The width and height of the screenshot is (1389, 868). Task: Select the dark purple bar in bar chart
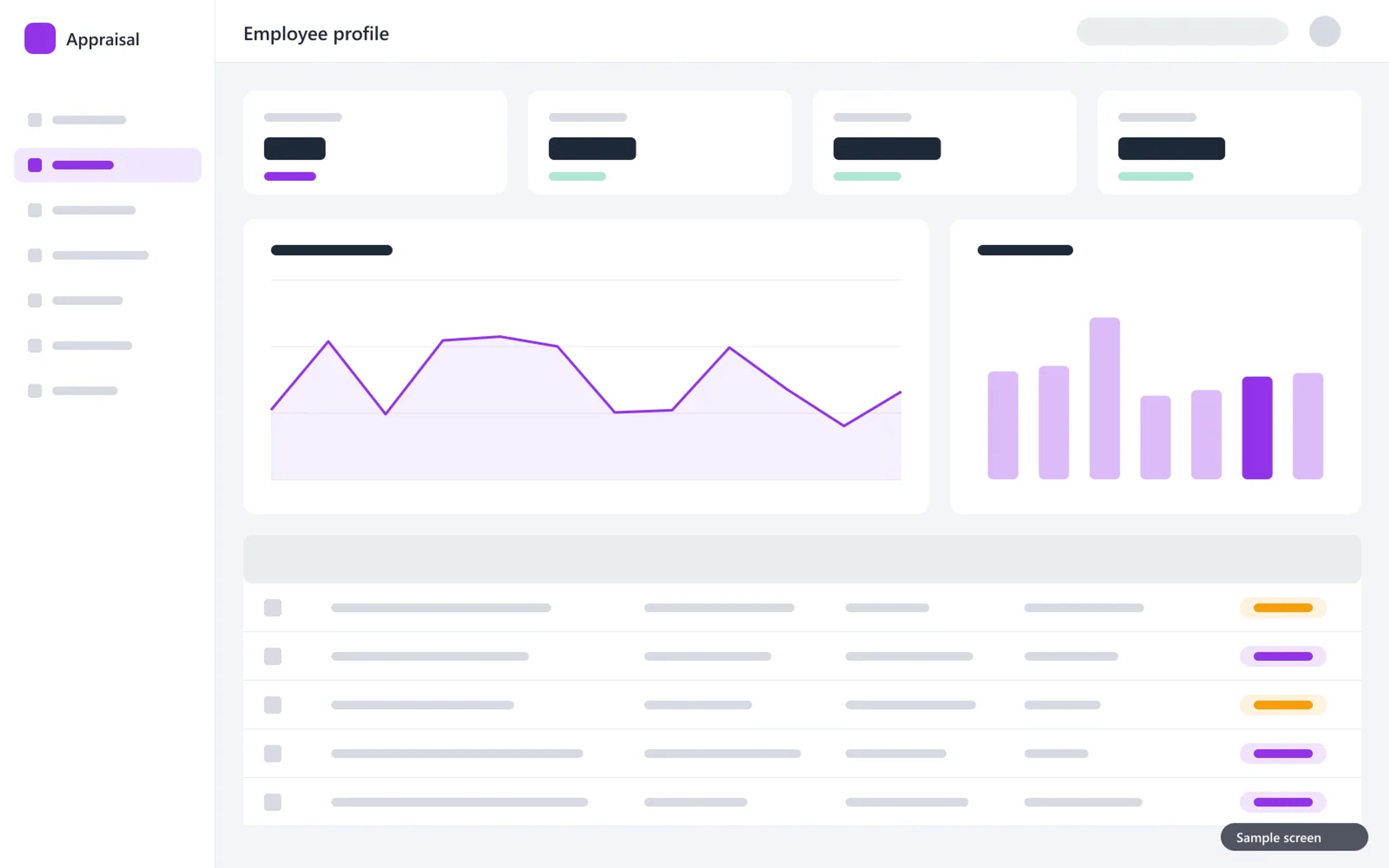pyautogui.click(x=1257, y=428)
